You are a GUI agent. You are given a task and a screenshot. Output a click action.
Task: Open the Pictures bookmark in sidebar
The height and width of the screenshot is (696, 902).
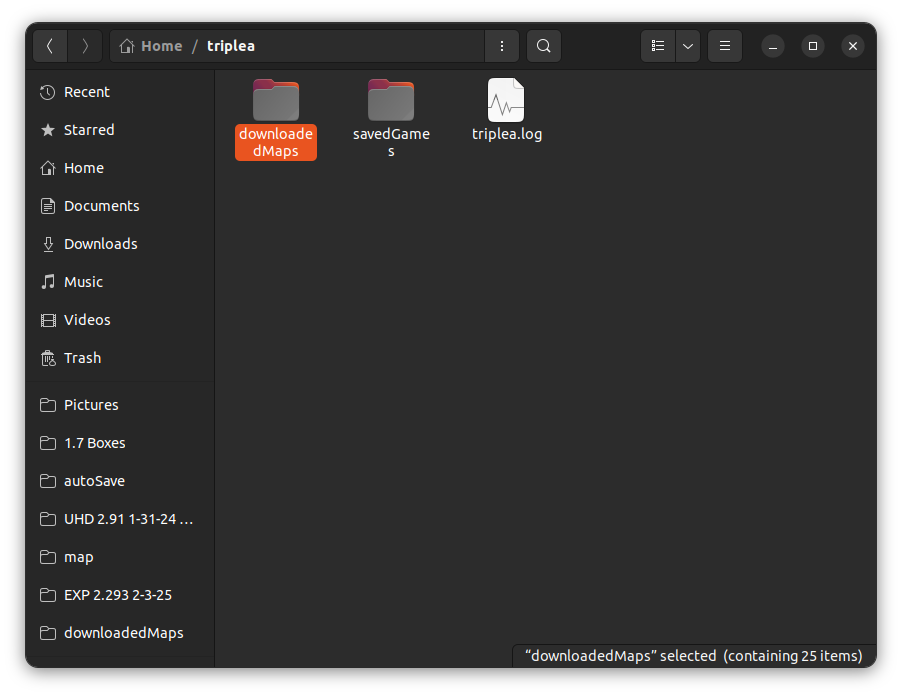[120, 405]
